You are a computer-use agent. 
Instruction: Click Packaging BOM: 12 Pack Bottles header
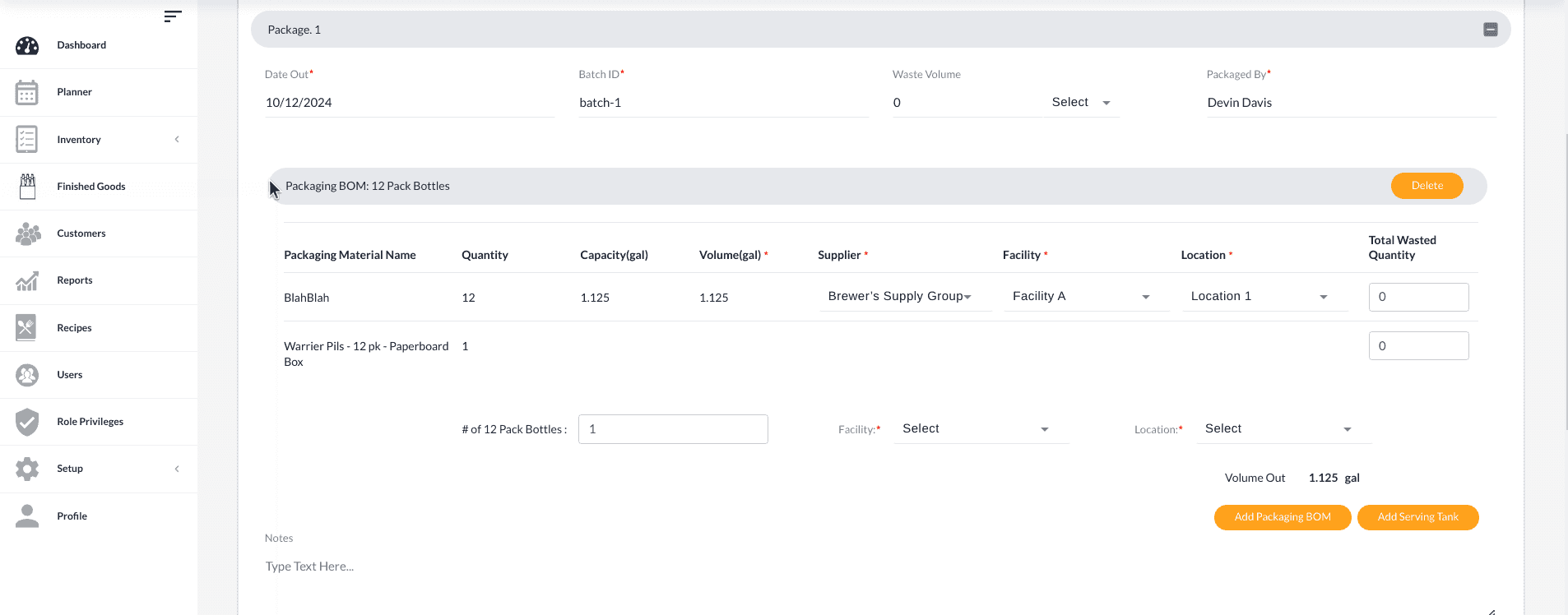point(368,186)
